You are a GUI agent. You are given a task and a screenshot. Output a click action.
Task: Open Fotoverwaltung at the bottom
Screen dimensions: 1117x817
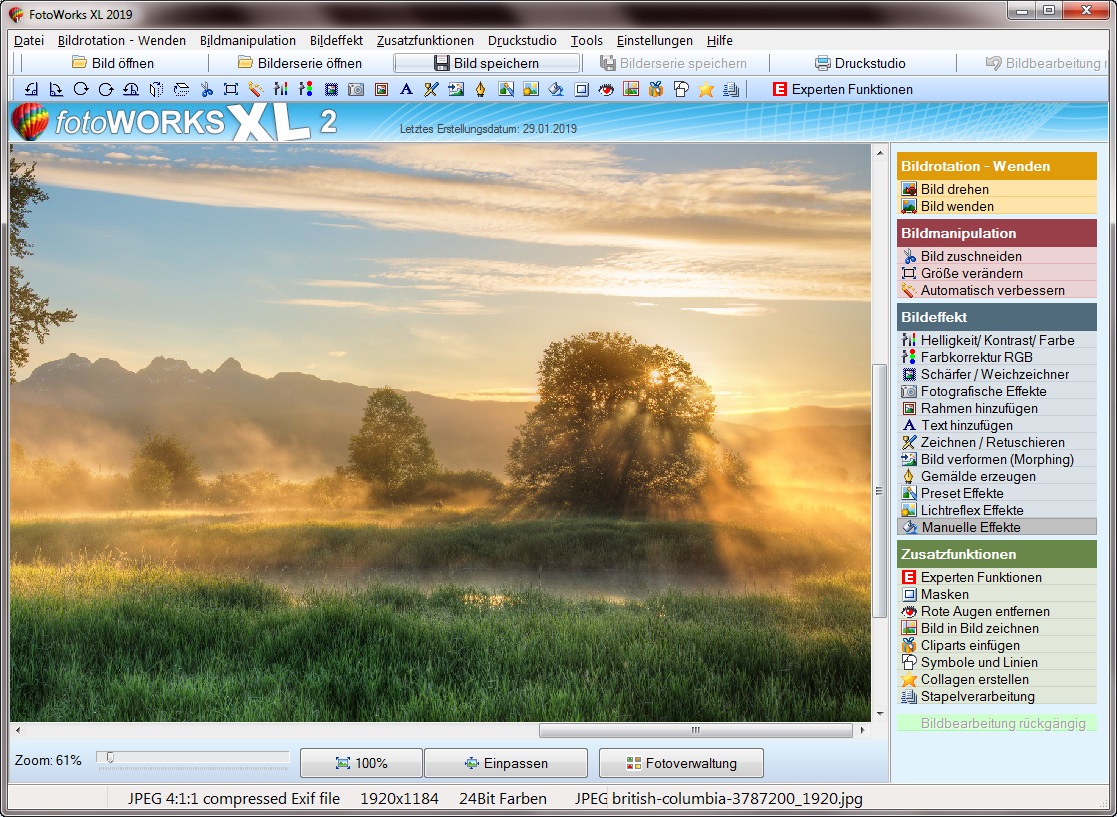tap(680, 763)
